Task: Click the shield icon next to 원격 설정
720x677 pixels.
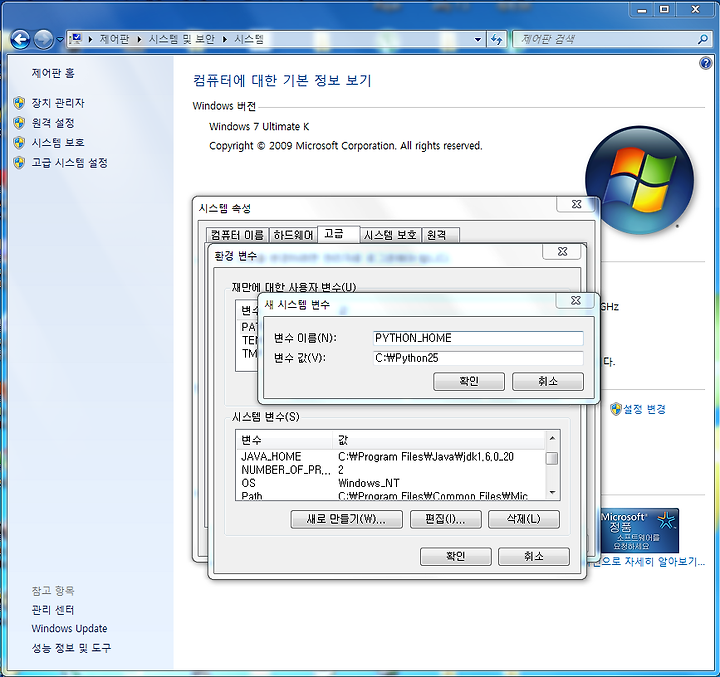Action: click(19, 123)
